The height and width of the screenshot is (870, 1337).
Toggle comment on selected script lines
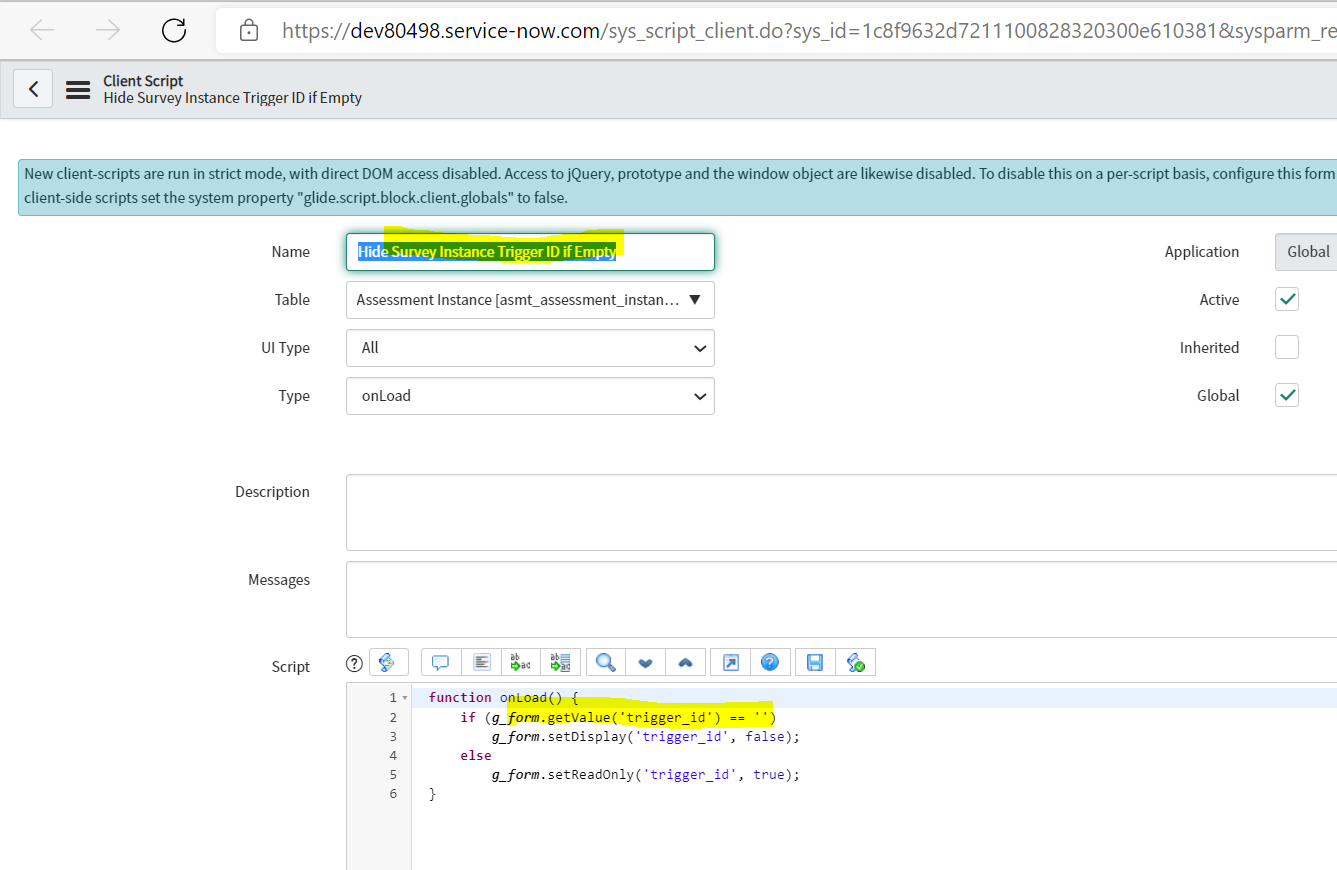click(440, 662)
